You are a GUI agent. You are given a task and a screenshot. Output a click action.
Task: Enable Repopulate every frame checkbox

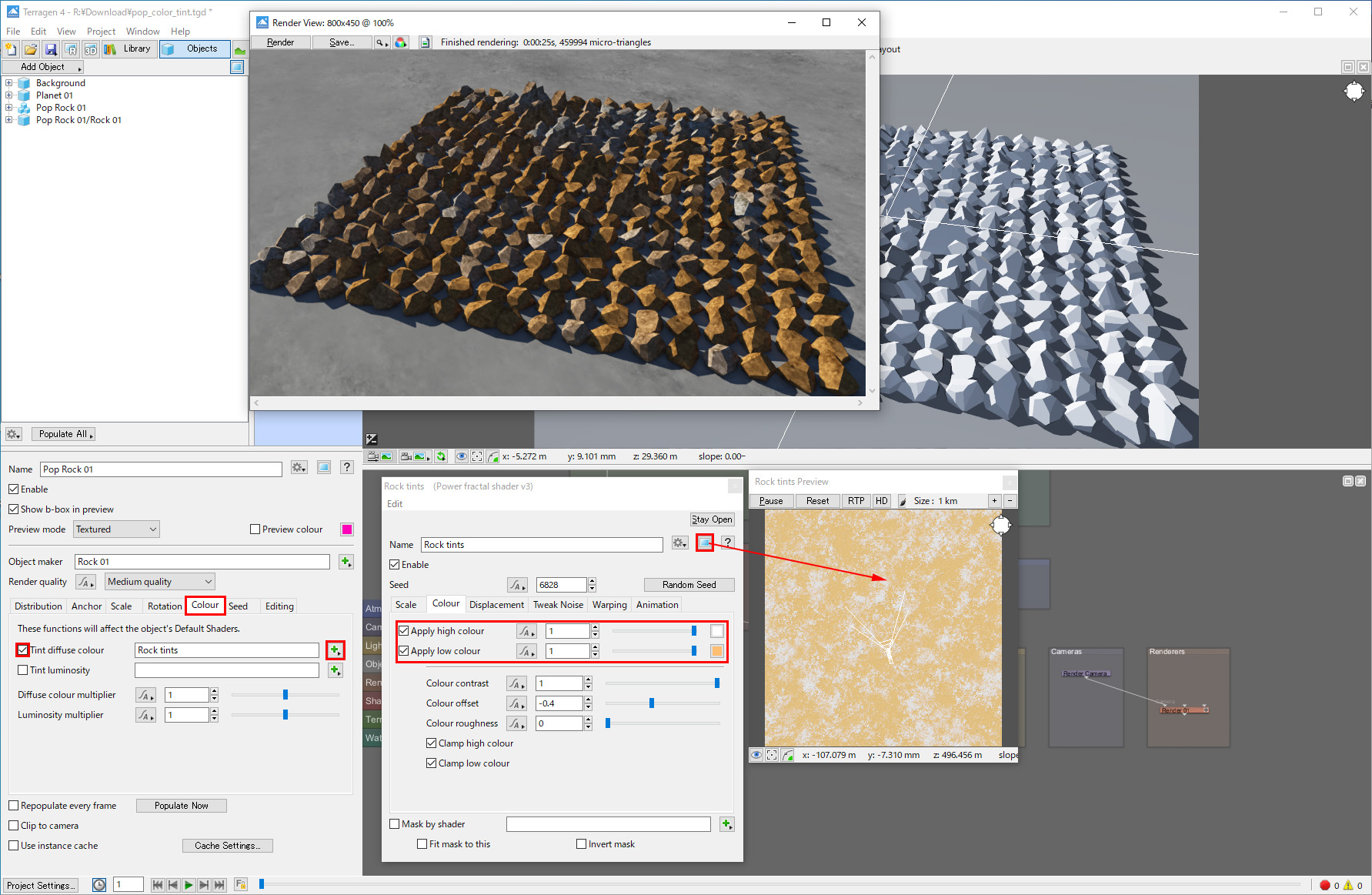click(14, 806)
